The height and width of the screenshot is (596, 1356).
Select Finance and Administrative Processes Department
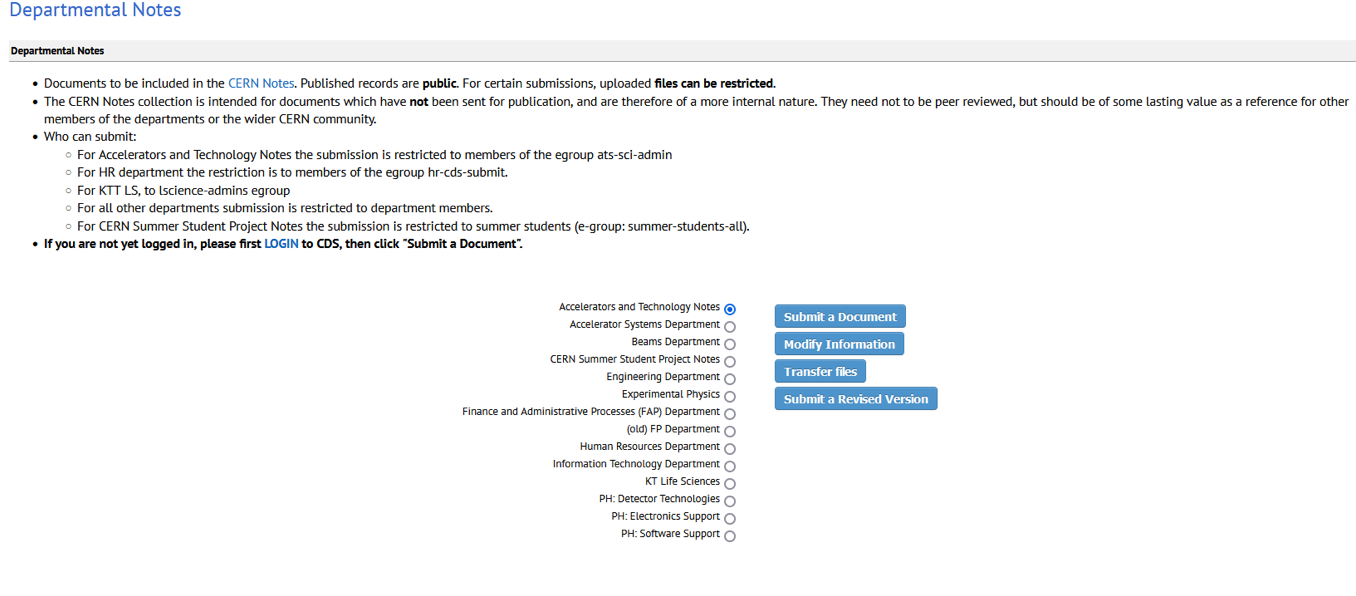click(x=730, y=414)
